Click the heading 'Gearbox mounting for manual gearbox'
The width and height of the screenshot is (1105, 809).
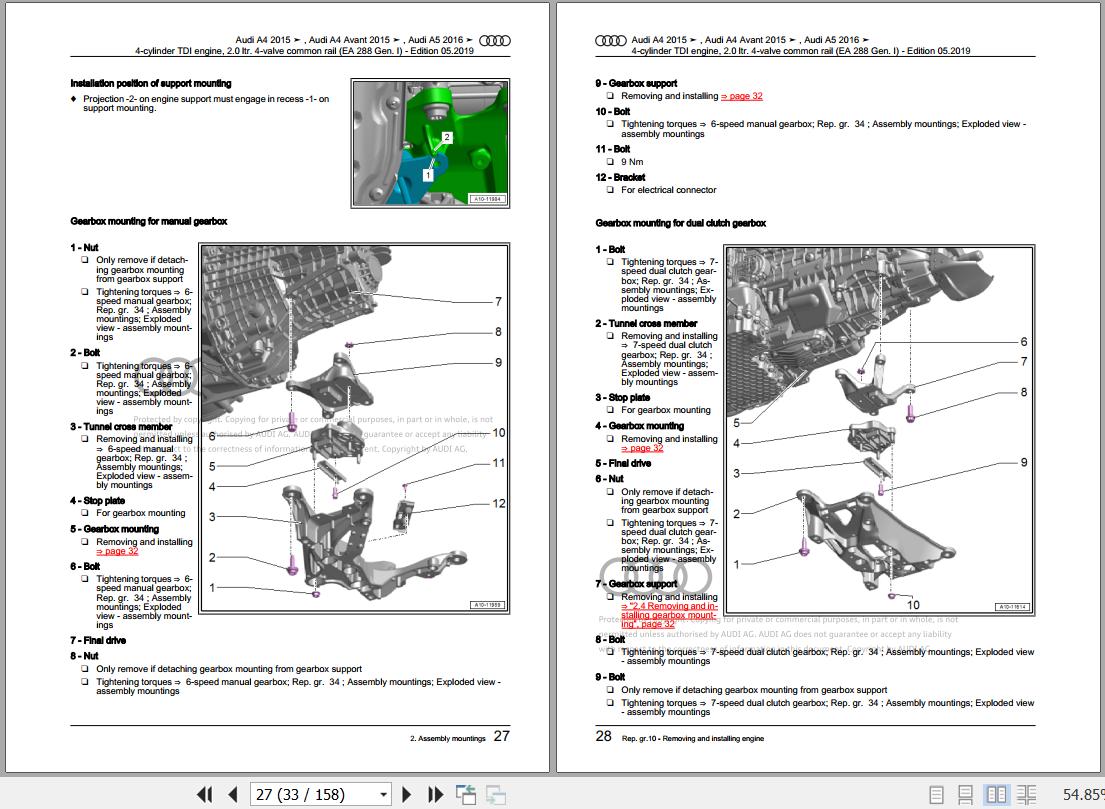pyautogui.click(x=149, y=221)
